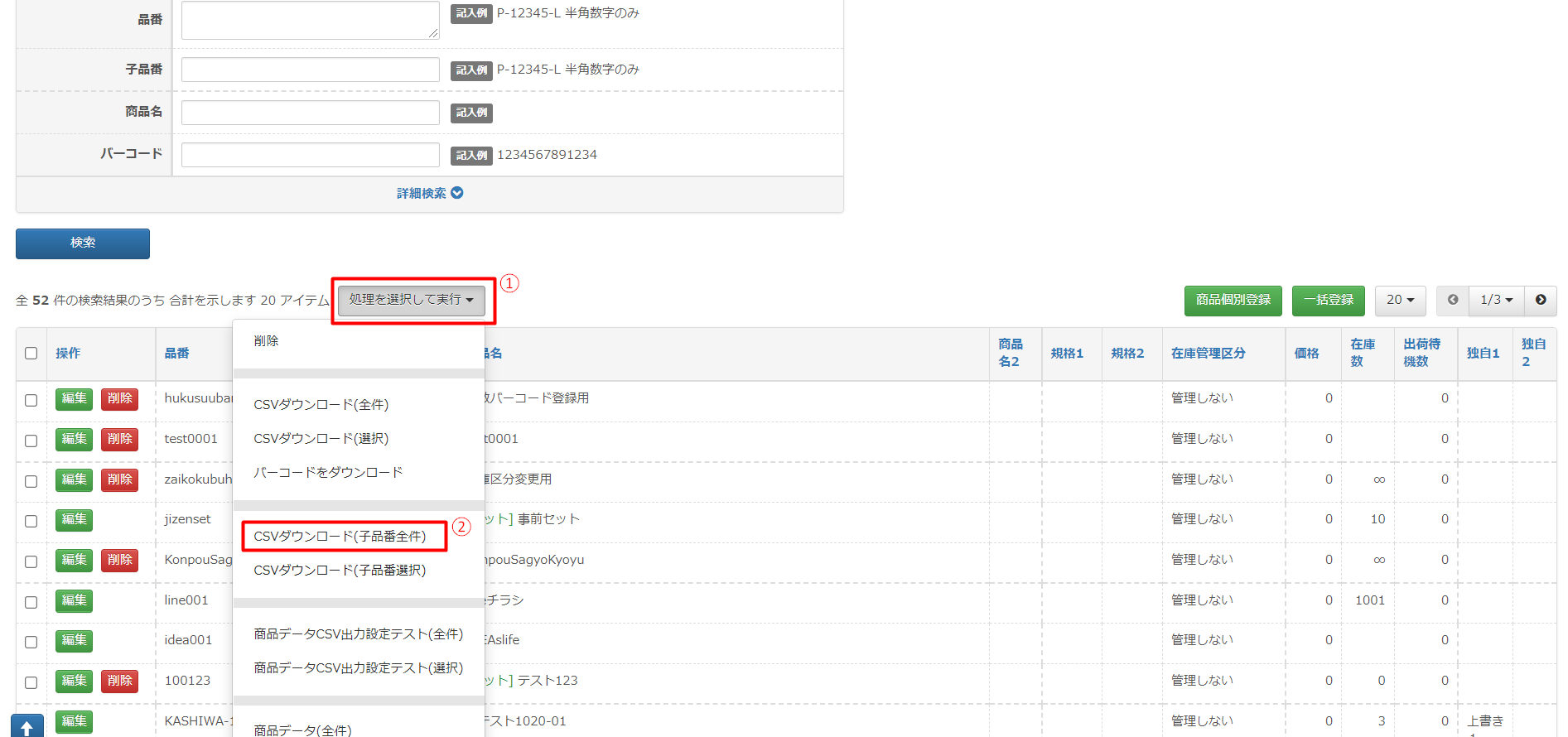The height and width of the screenshot is (737, 1568).
Task: Click the next page arrow icon
Action: pyautogui.click(x=1540, y=300)
